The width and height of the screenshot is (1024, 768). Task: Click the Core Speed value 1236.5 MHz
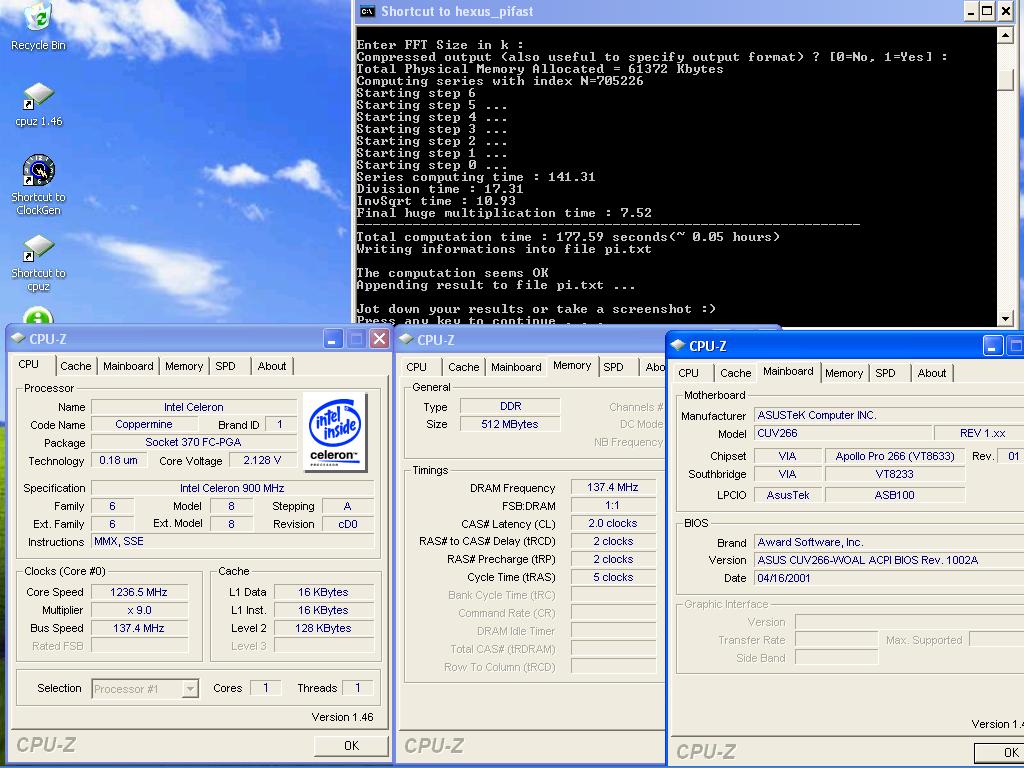pyautogui.click(x=139, y=592)
